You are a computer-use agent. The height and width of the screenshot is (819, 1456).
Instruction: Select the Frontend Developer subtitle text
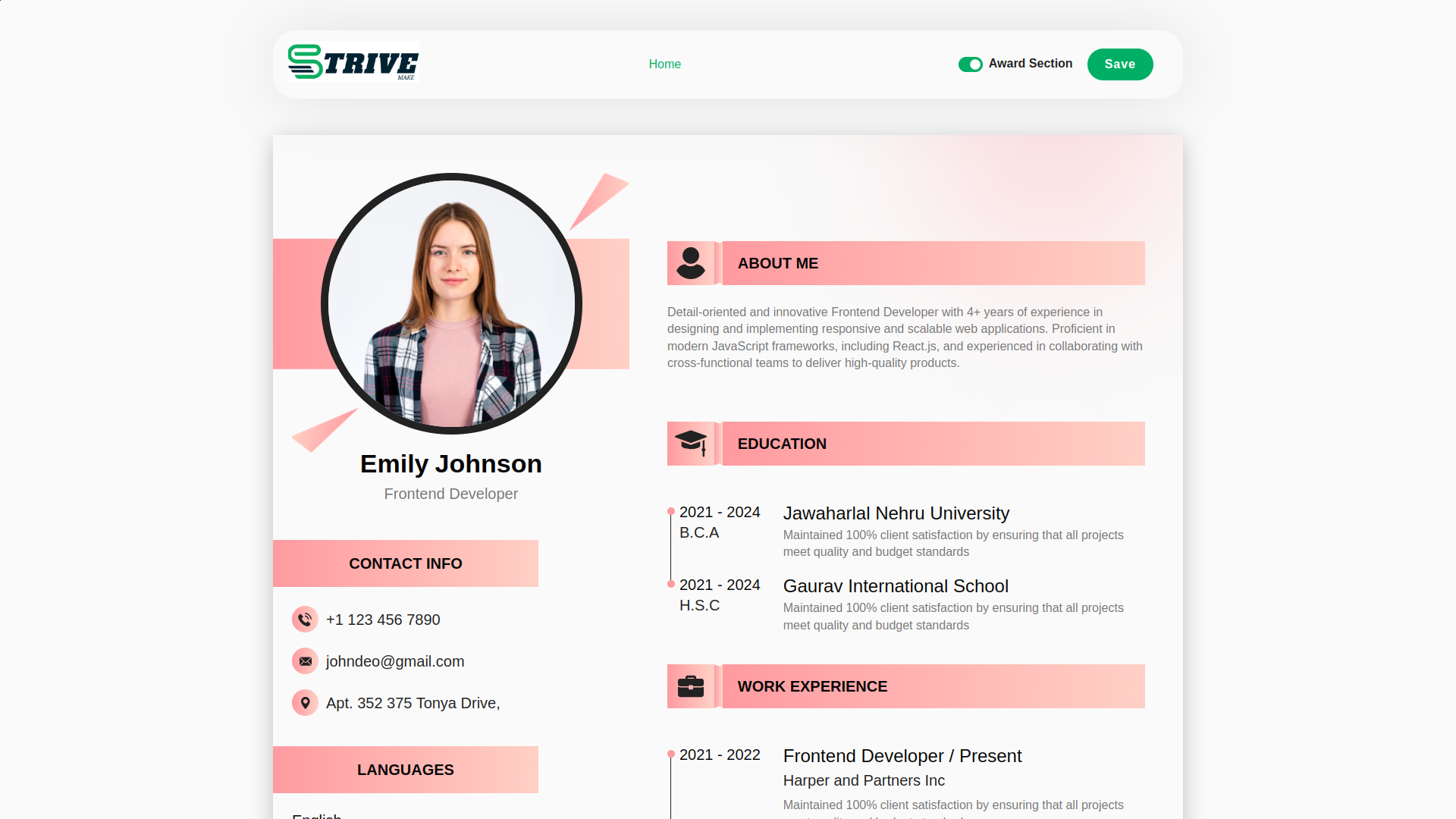pos(450,494)
